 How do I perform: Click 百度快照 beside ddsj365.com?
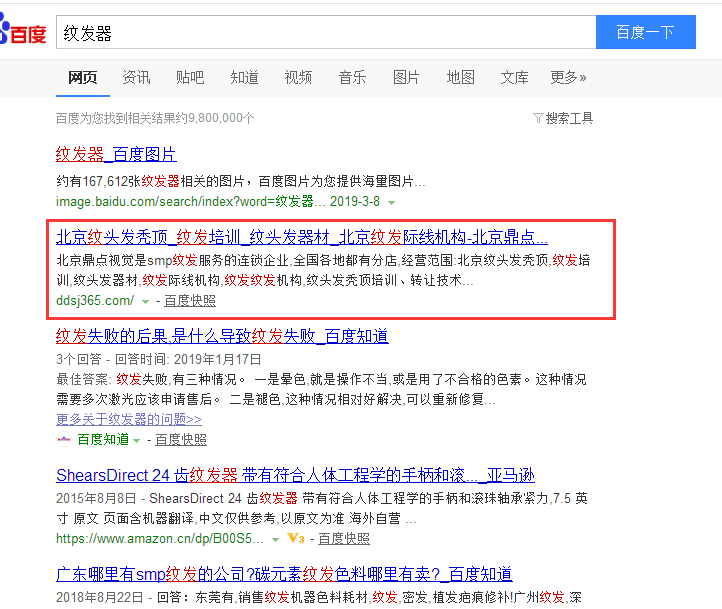tap(190, 301)
